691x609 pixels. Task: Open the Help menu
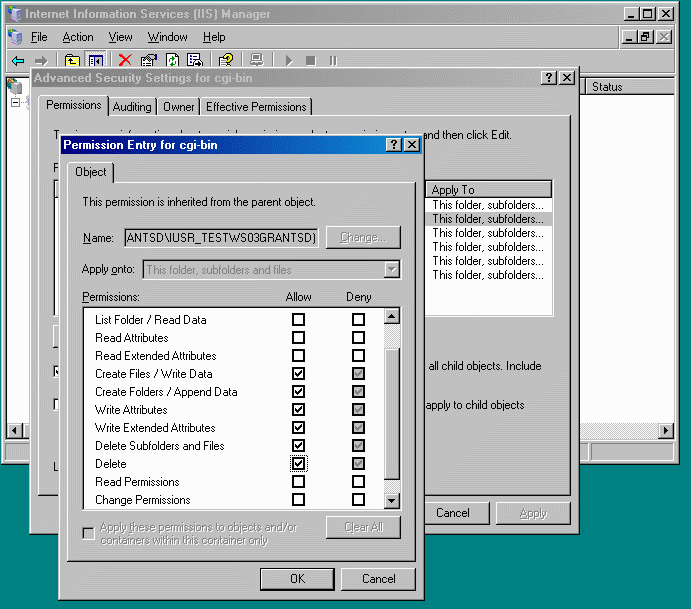214,37
